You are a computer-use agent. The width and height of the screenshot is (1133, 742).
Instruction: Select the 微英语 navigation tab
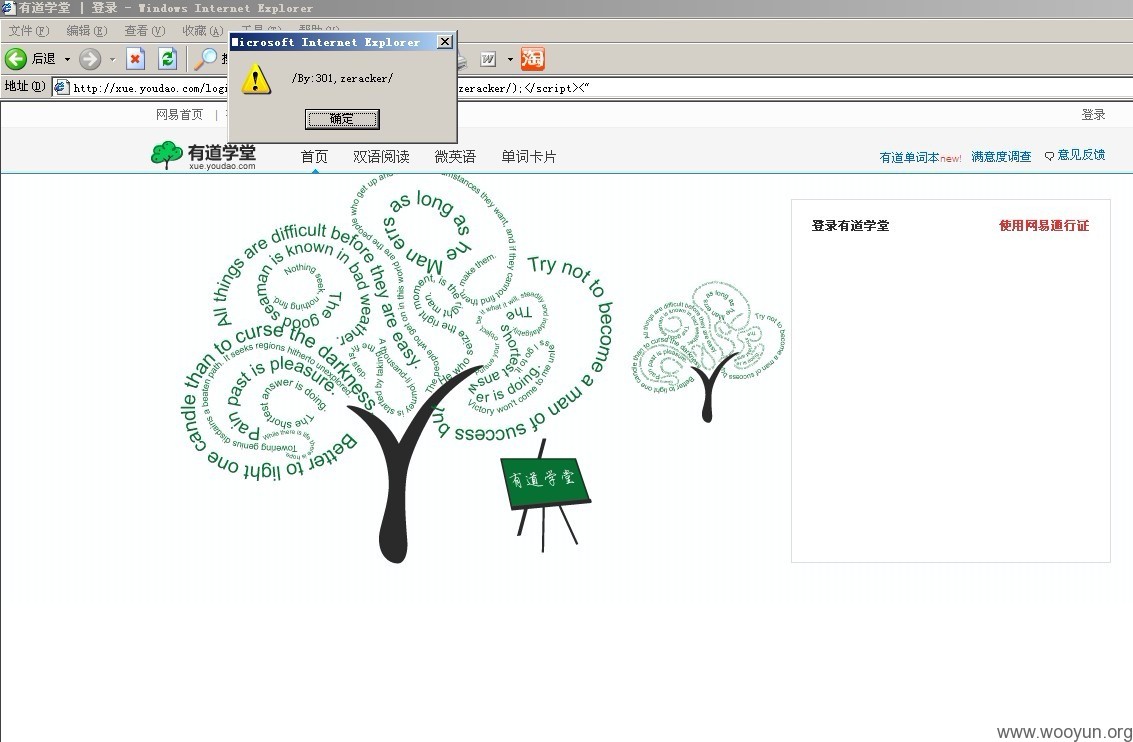point(455,156)
